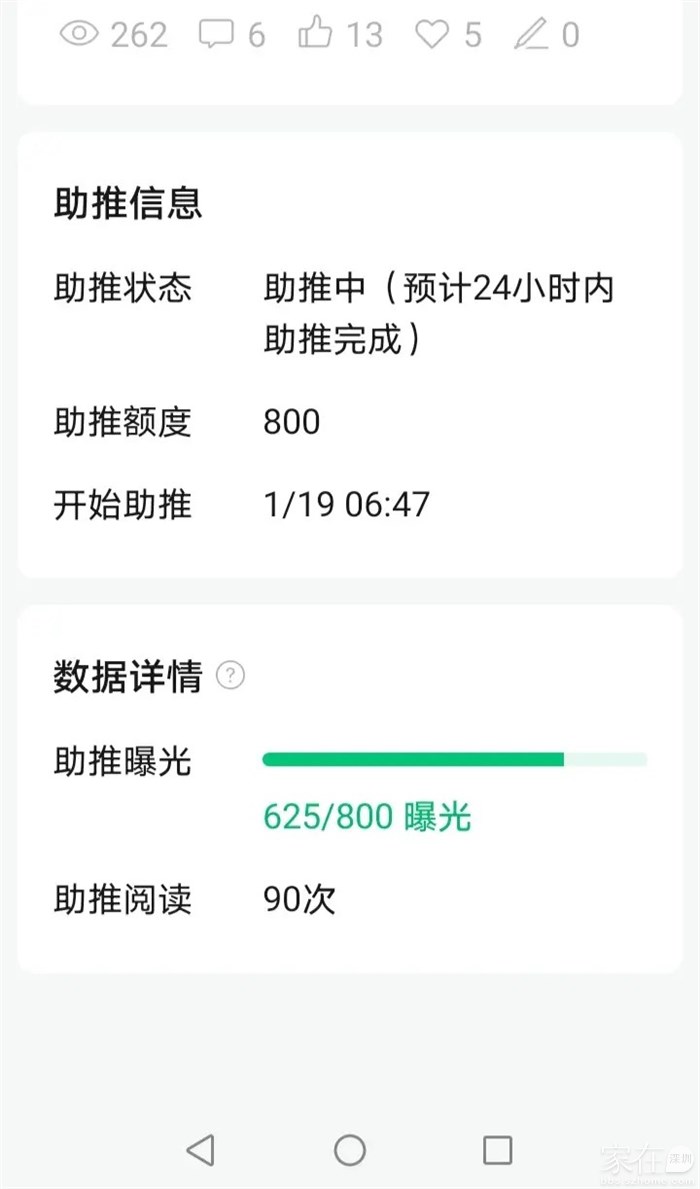Screen dimensions: 700x1189
Task: Tap the pencil edit icon
Action: tap(531, 35)
